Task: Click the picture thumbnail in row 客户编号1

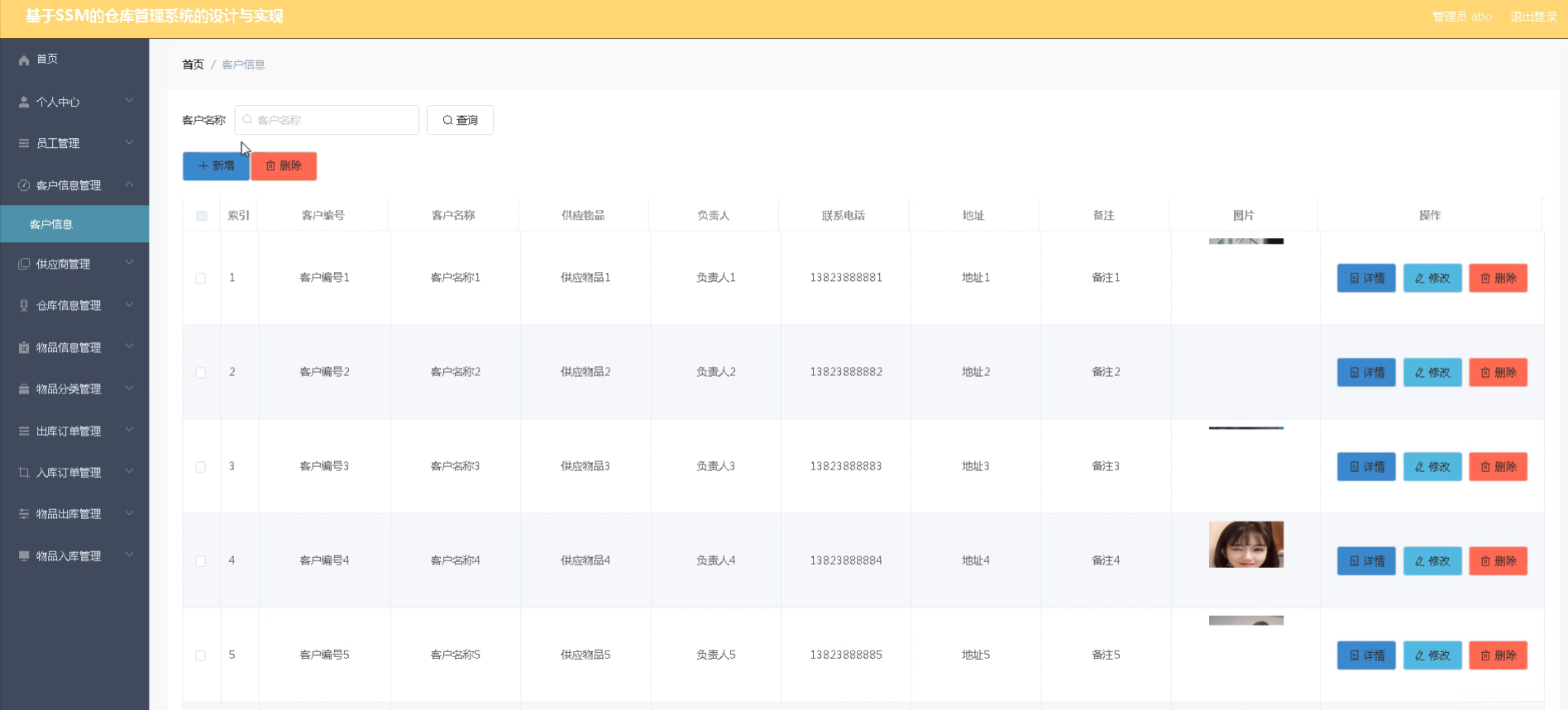Action: (1245, 241)
